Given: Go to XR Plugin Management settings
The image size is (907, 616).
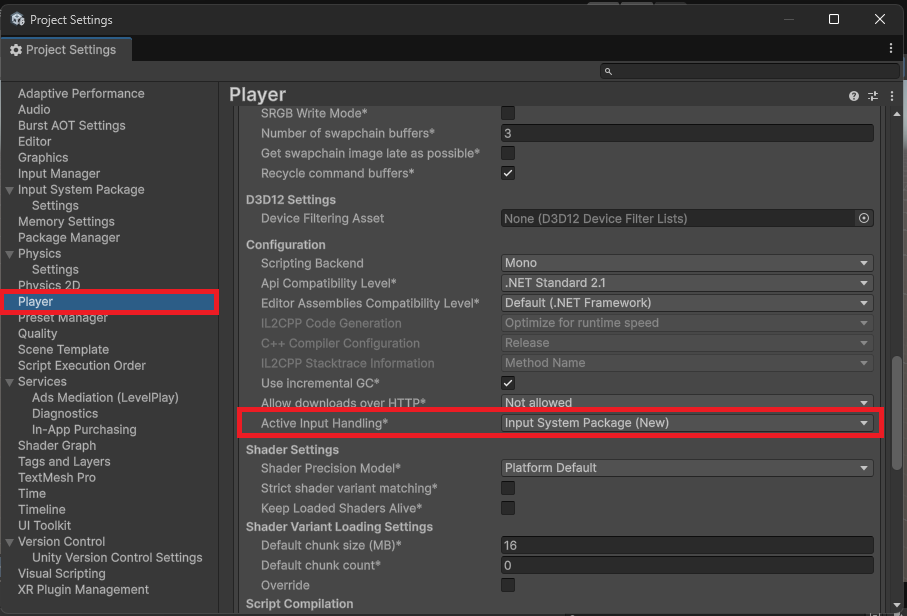Looking at the screenshot, I should [x=83, y=590].
